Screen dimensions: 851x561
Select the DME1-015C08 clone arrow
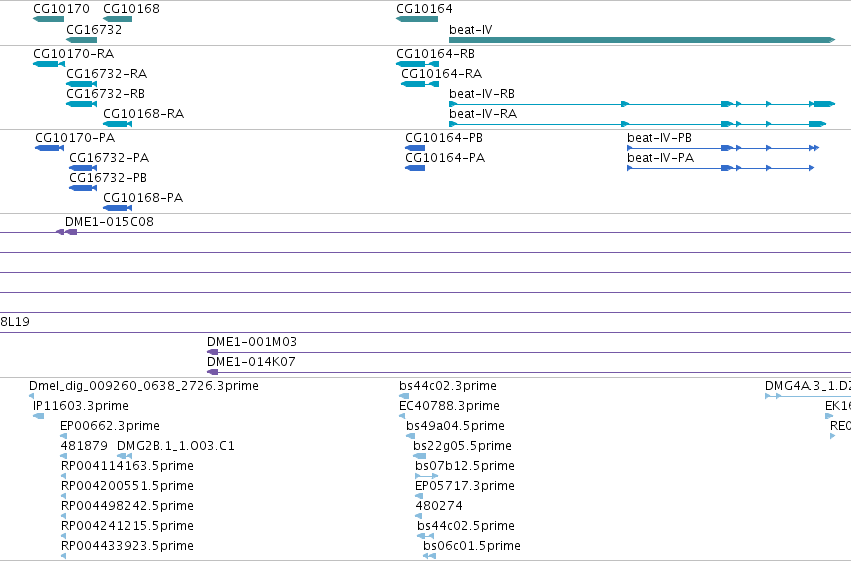coord(67,232)
